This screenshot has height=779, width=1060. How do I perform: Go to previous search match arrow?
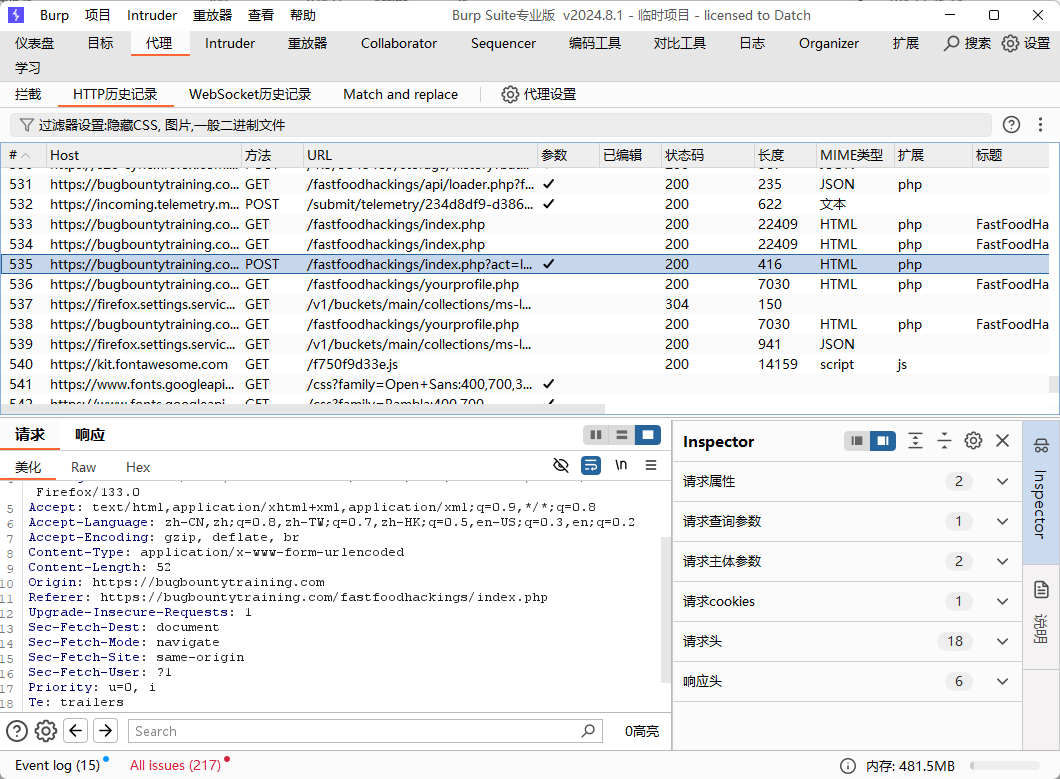click(x=76, y=731)
